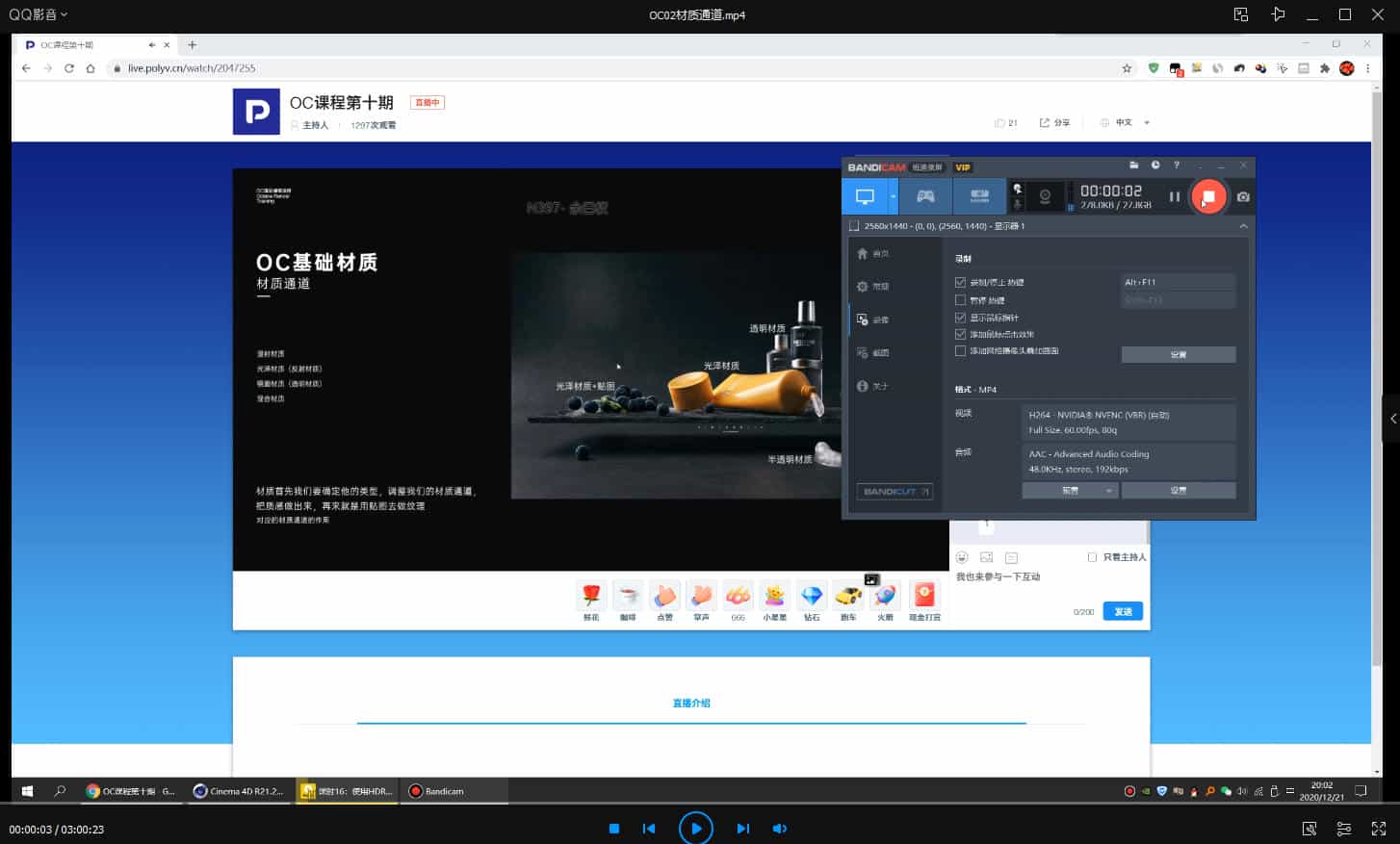Pin the QQ影音 window on top

click(x=1278, y=14)
